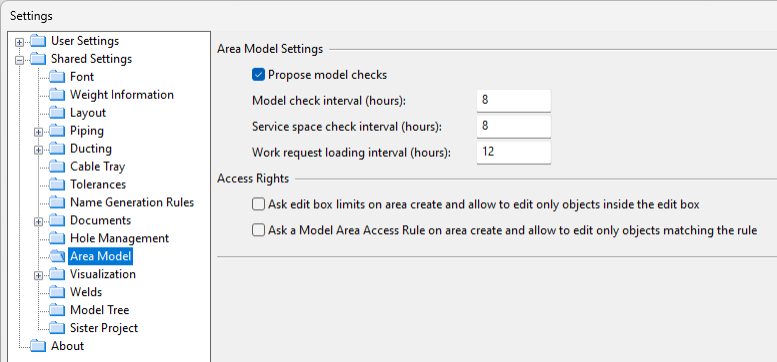Expand the User Settings node
This screenshot has height=362, width=777.
tap(19, 42)
